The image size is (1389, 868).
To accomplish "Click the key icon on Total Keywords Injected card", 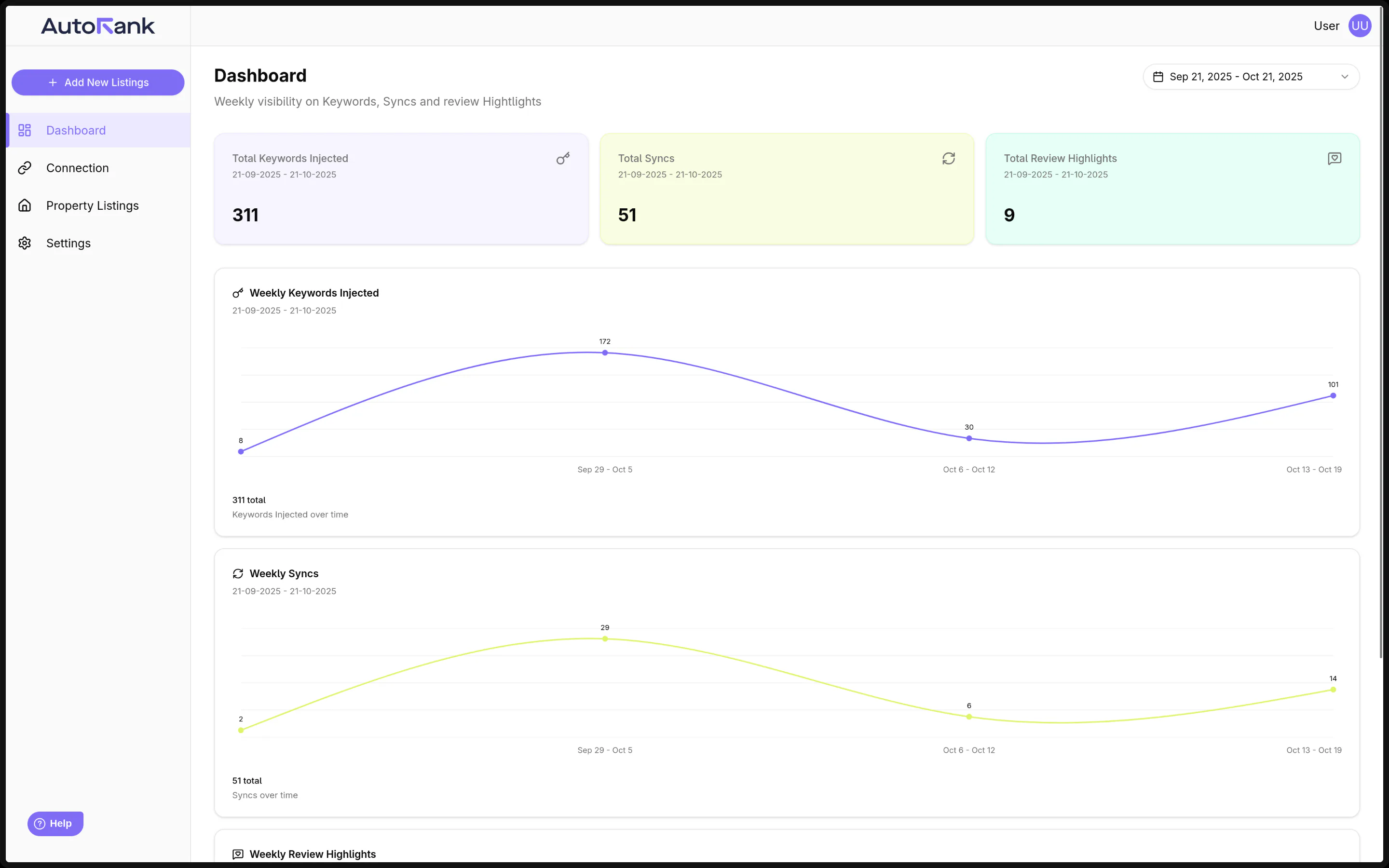I will 563,159.
